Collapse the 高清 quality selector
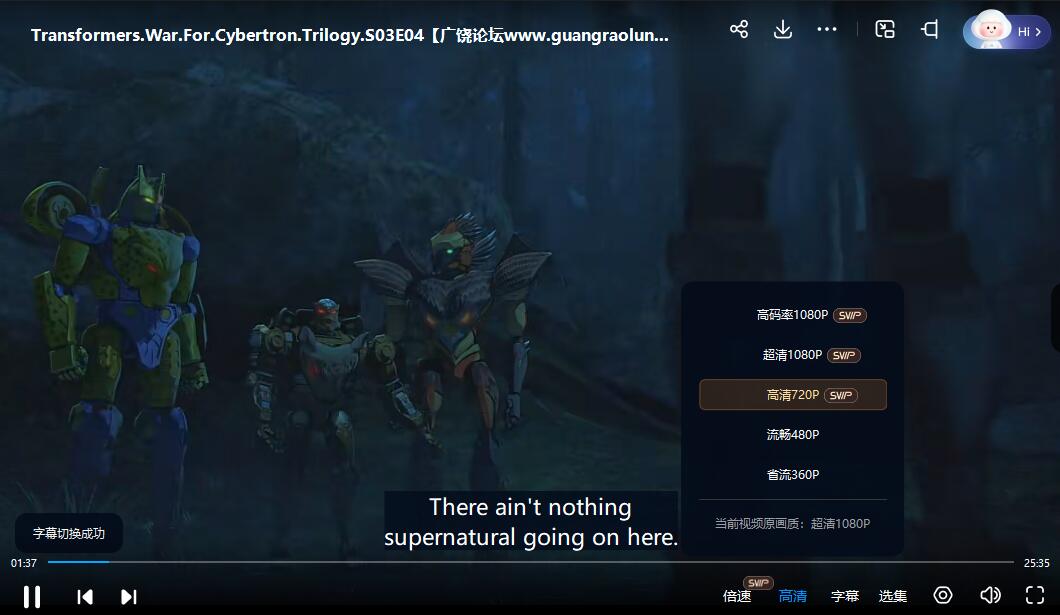This screenshot has width=1060, height=615. (793, 596)
